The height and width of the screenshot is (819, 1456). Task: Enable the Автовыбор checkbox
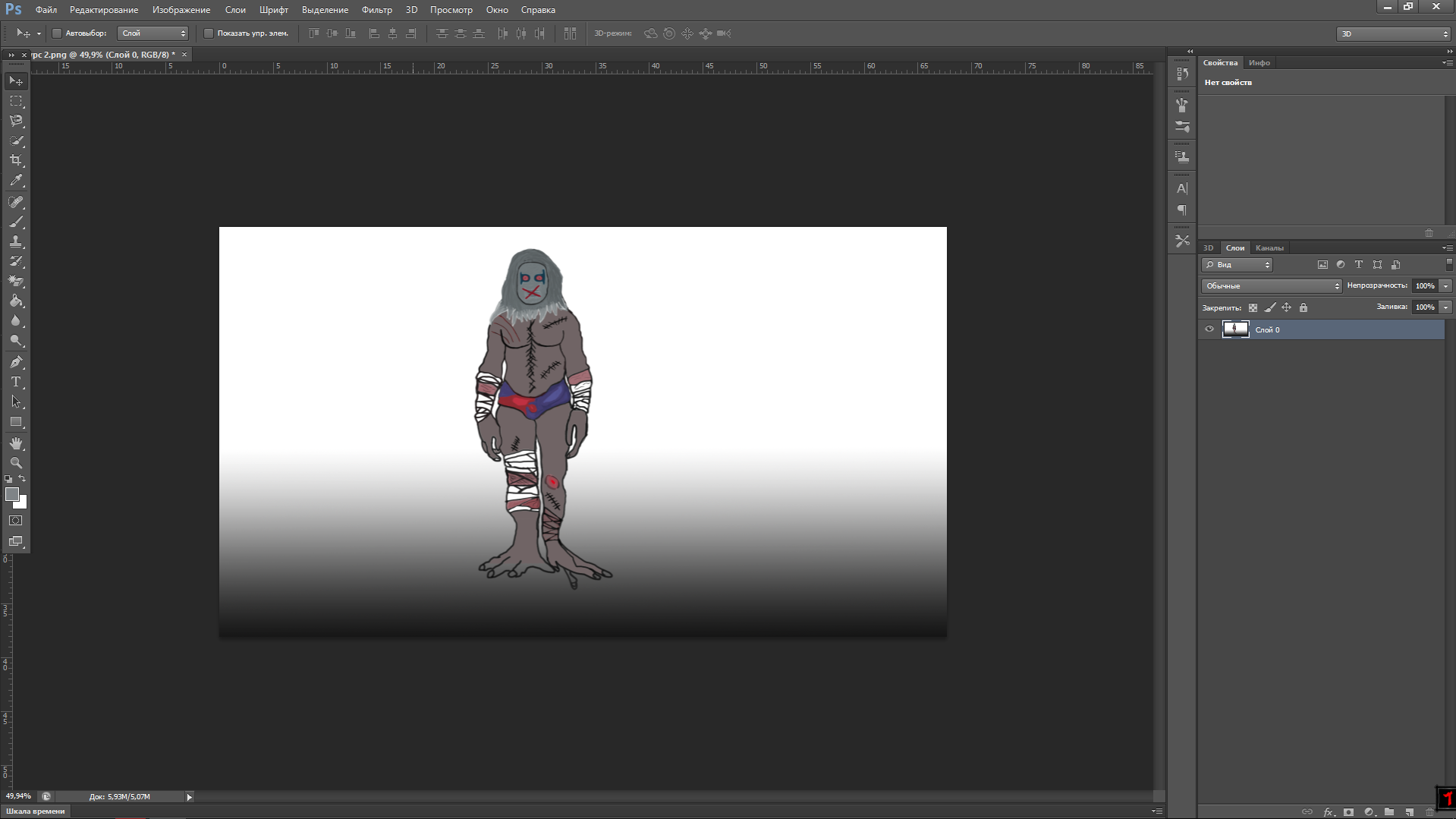click(57, 33)
